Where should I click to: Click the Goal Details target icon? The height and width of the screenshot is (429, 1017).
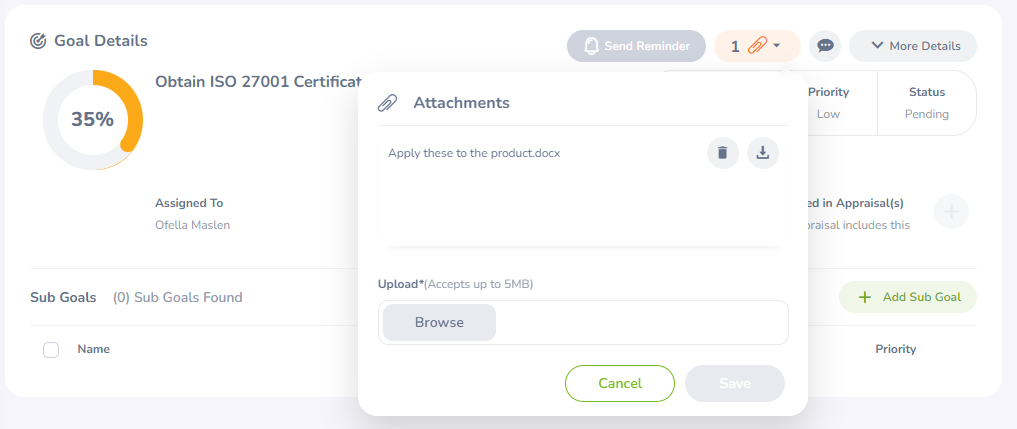pyautogui.click(x=39, y=41)
